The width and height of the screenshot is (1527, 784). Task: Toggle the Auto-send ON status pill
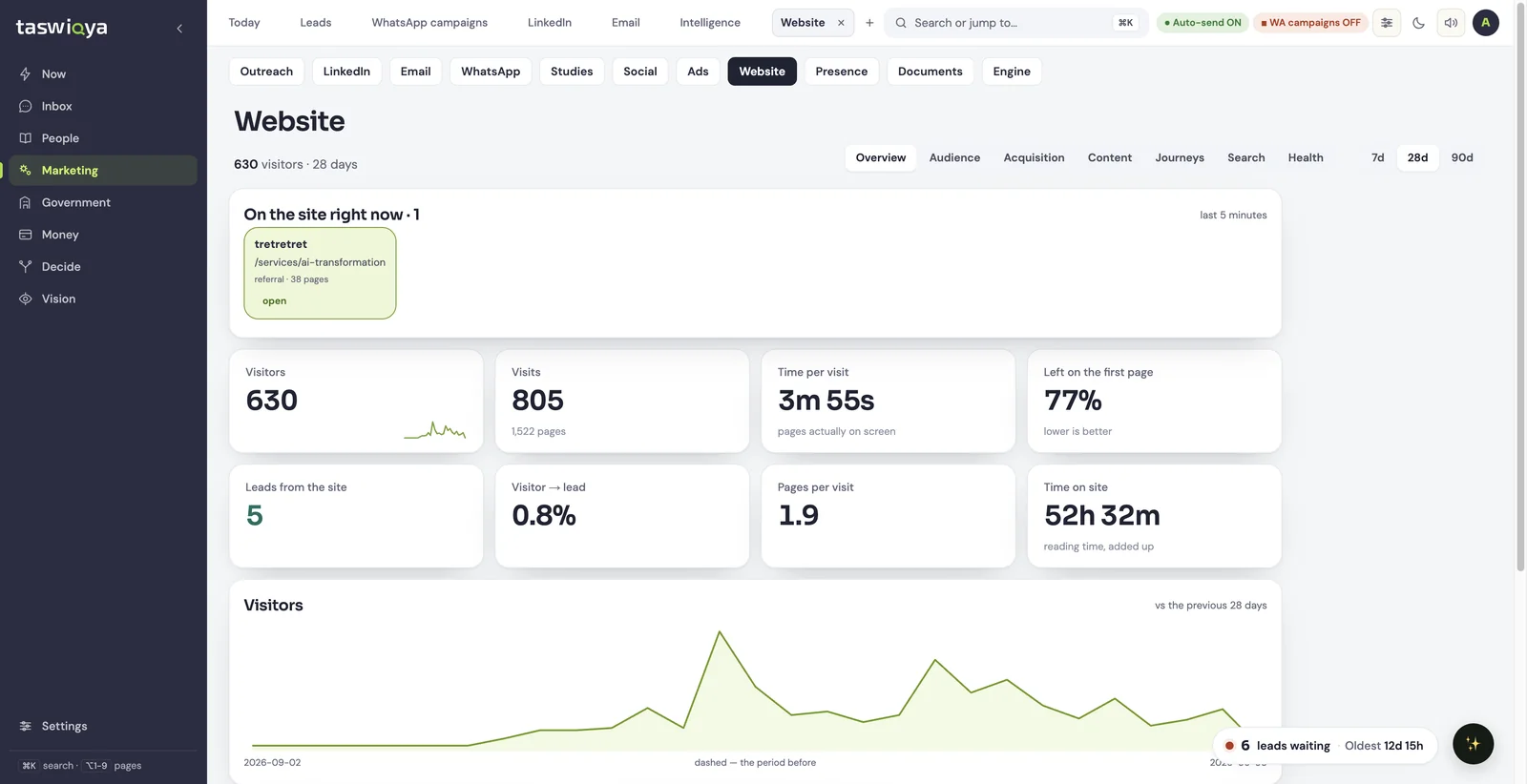(1203, 23)
